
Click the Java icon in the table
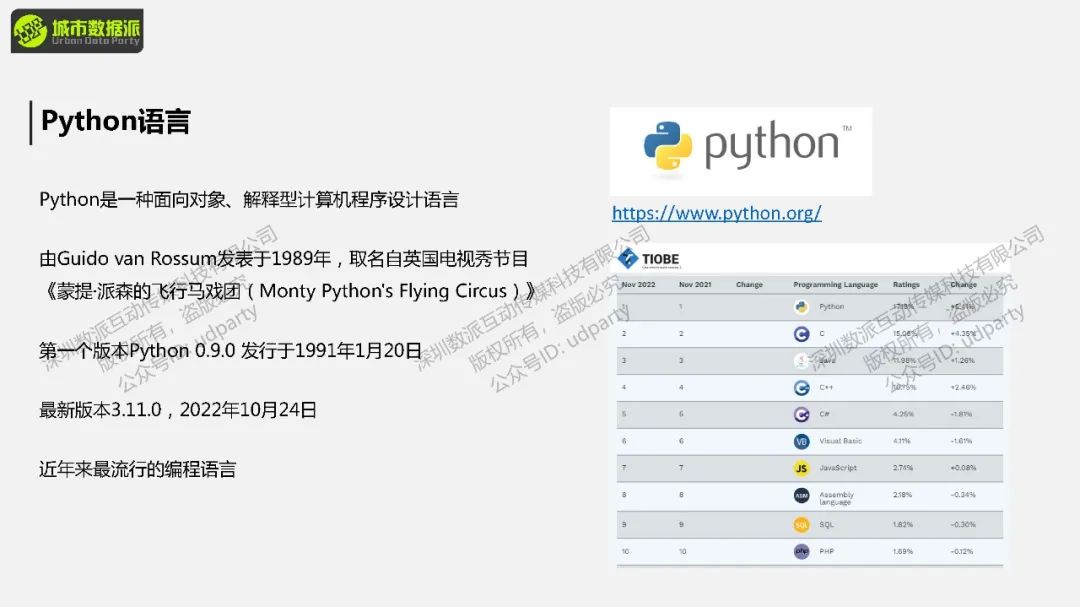[x=801, y=361]
